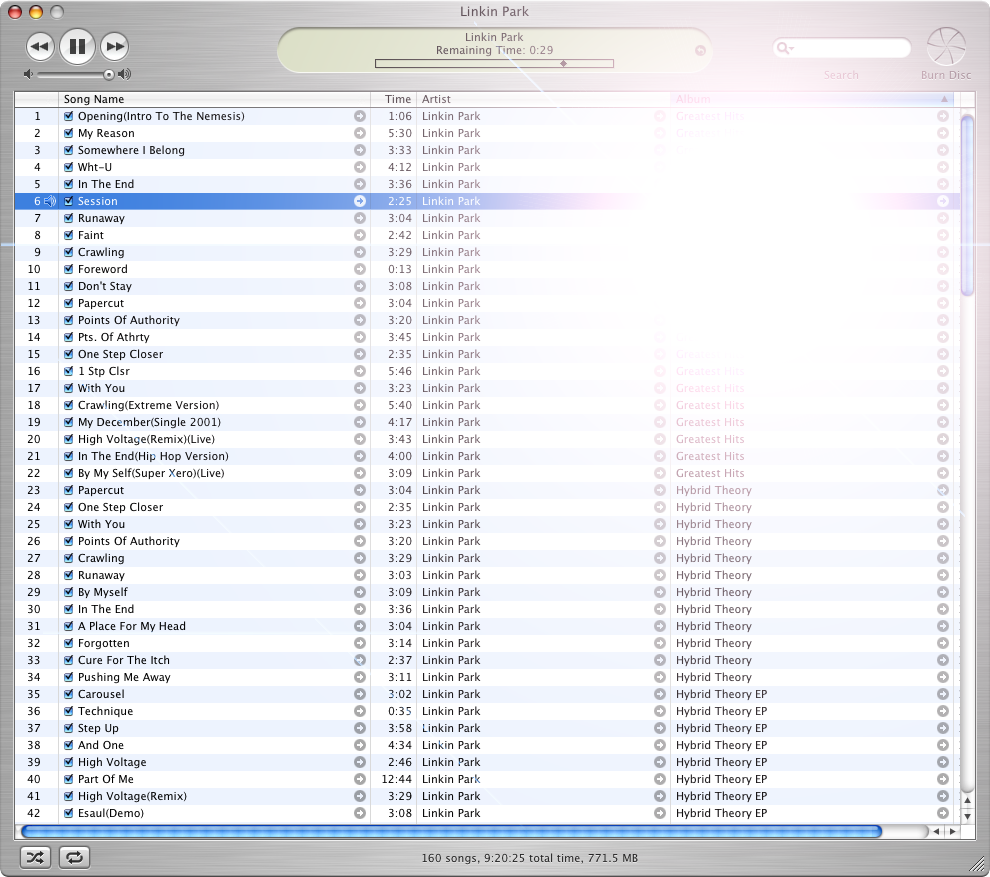Viewport: 990px width, 877px height.
Task: Pause the currently playing song
Action: click(x=77, y=47)
